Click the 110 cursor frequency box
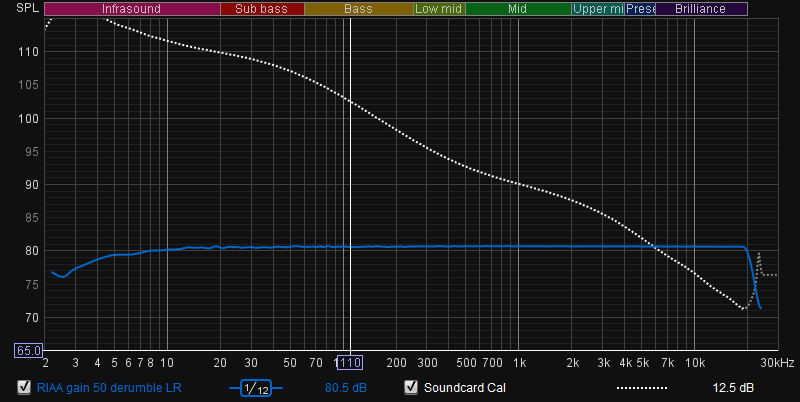Viewport: 800px width, 402px height. point(350,363)
